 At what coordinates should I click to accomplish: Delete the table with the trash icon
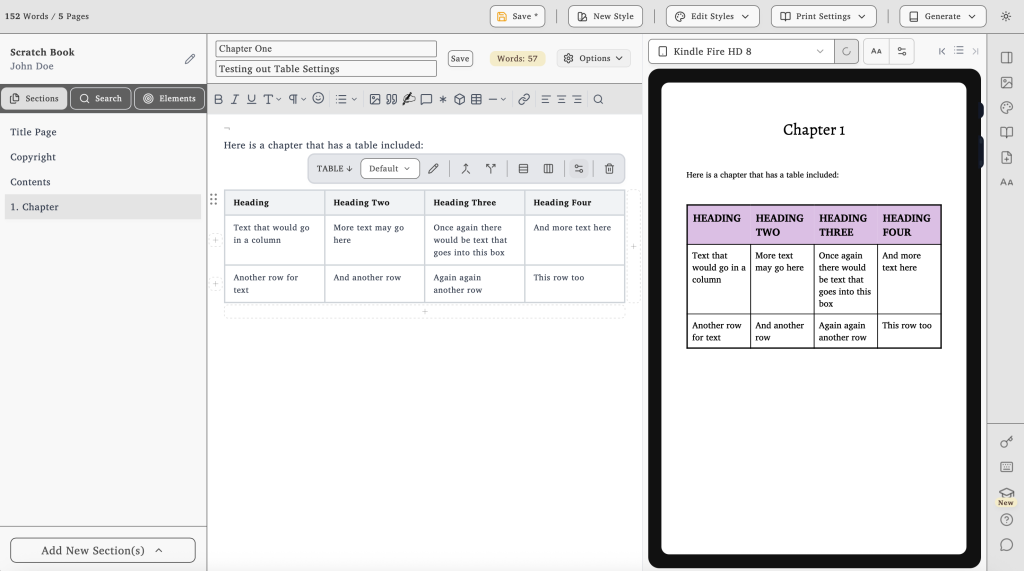[x=609, y=169]
